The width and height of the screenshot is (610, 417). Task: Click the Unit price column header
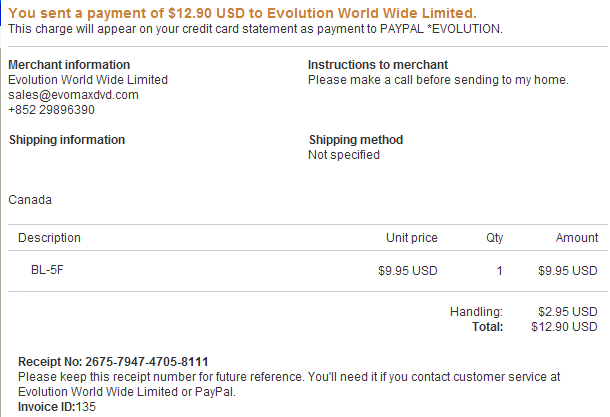(x=412, y=238)
